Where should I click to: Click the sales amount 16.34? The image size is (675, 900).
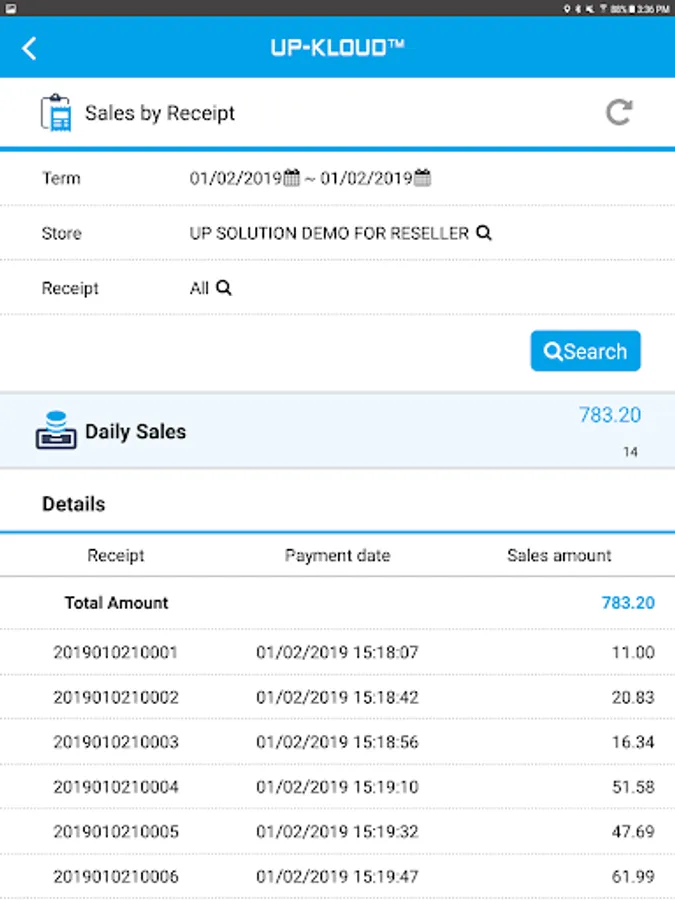(x=633, y=742)
